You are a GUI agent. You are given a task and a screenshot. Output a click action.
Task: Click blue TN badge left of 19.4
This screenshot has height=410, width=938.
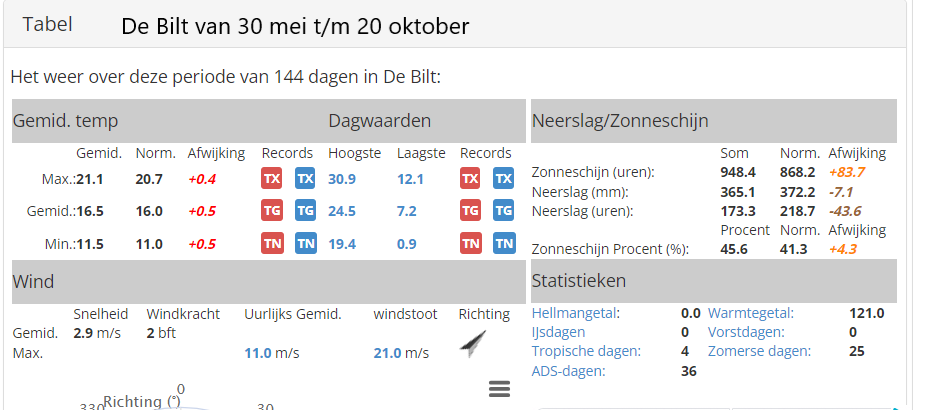(305, 243)
